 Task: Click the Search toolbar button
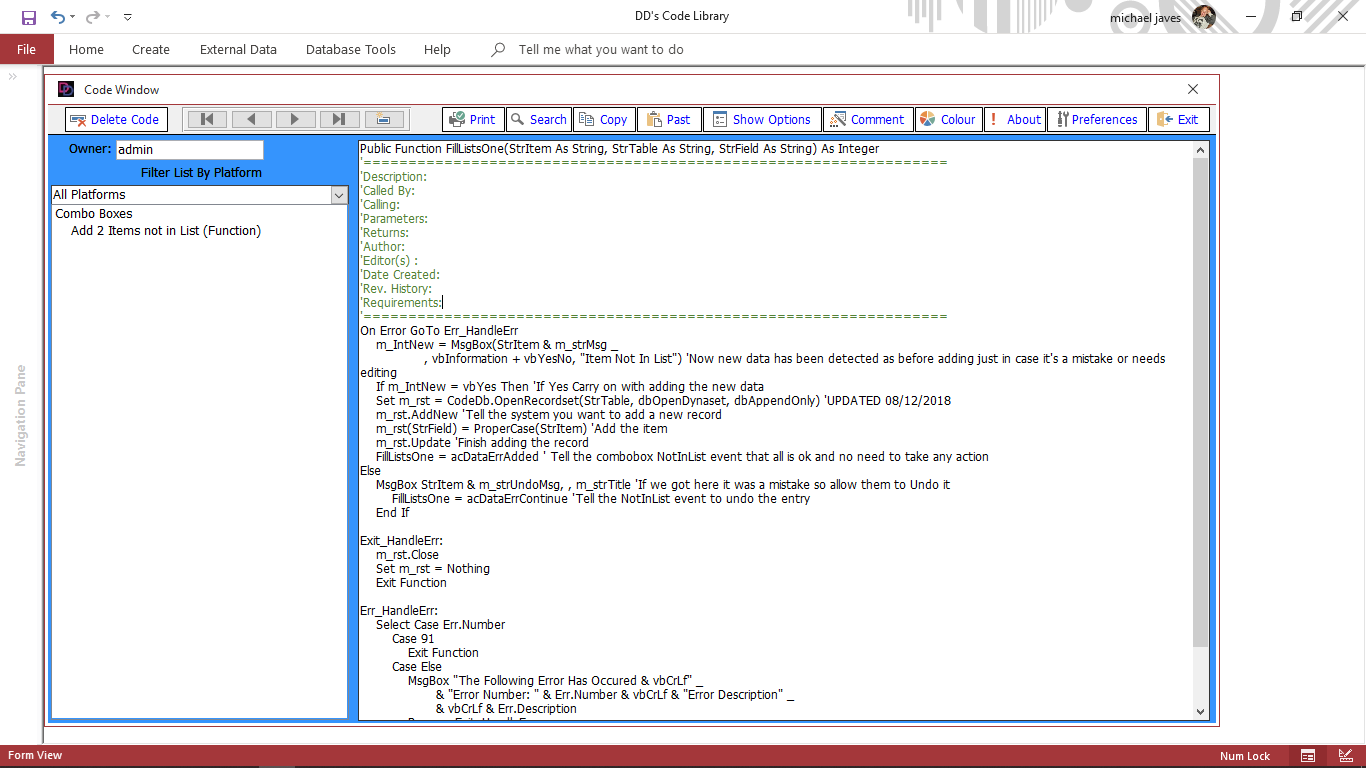pos(539,119)
